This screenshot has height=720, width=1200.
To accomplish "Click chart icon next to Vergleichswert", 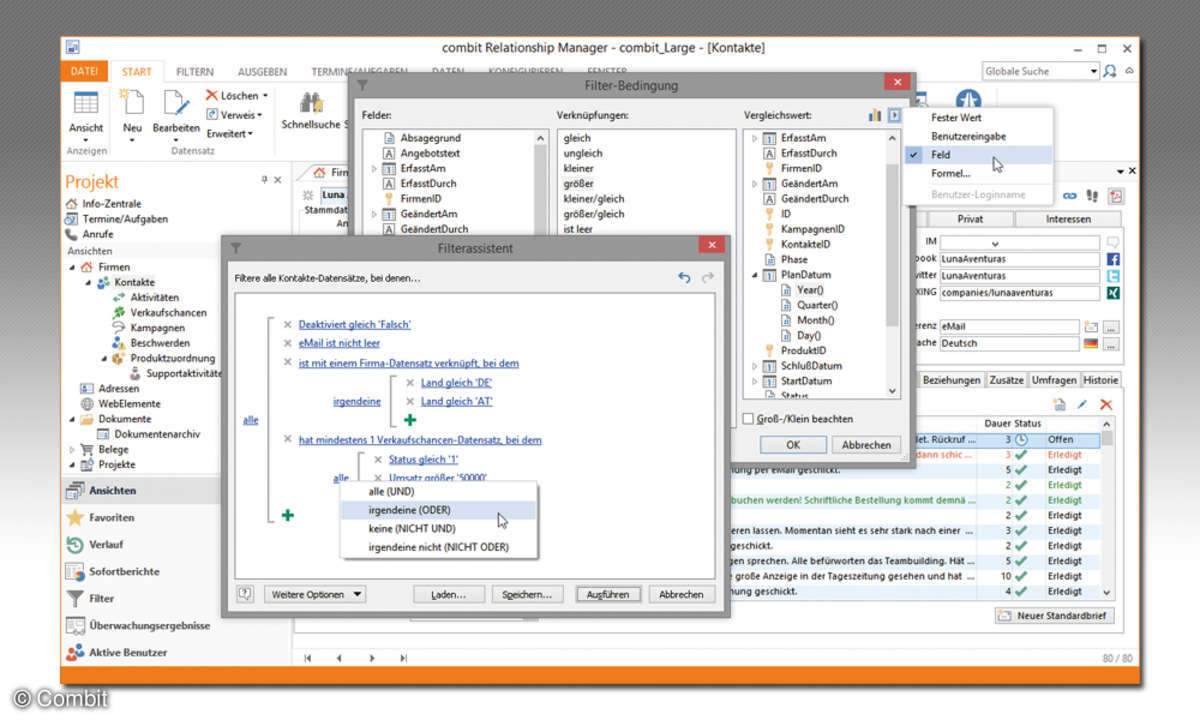I will tap(875, 116).
